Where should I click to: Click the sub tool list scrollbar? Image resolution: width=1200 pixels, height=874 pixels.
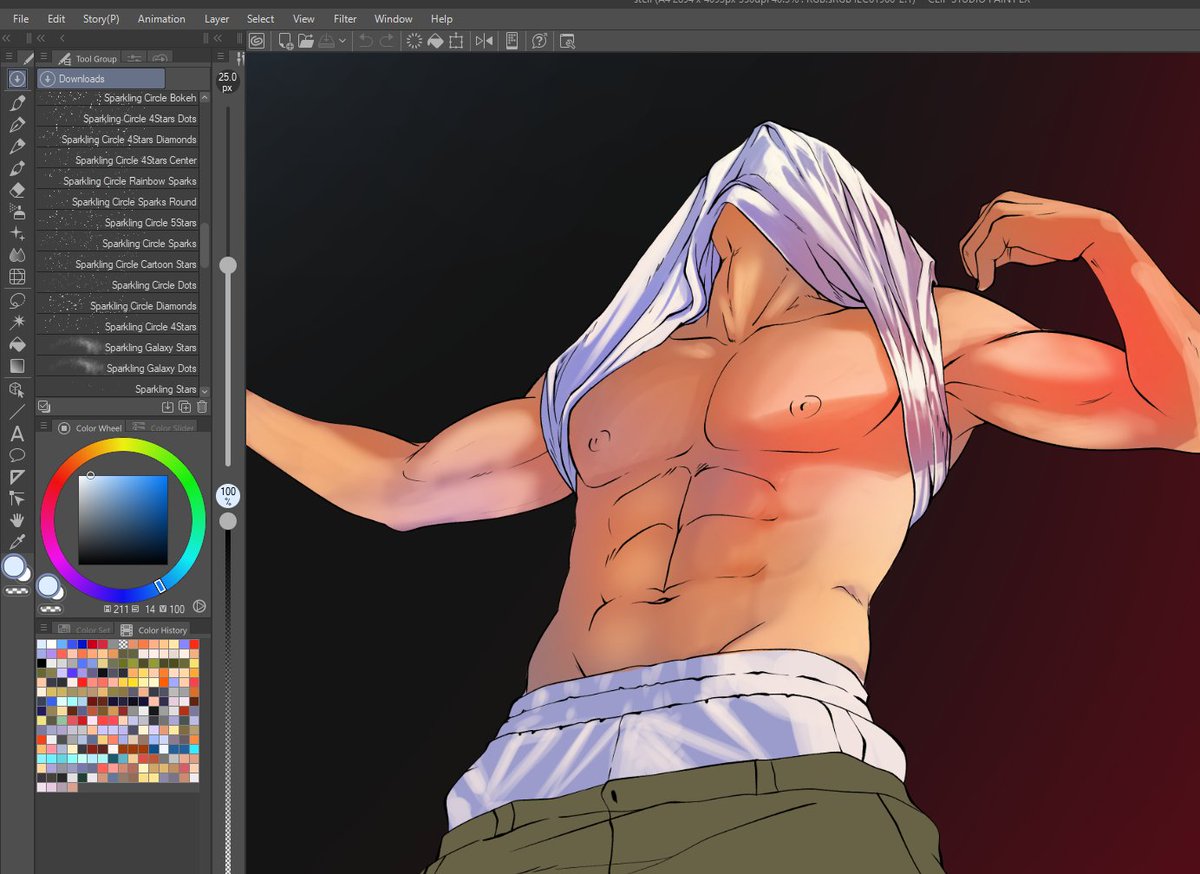205,245
